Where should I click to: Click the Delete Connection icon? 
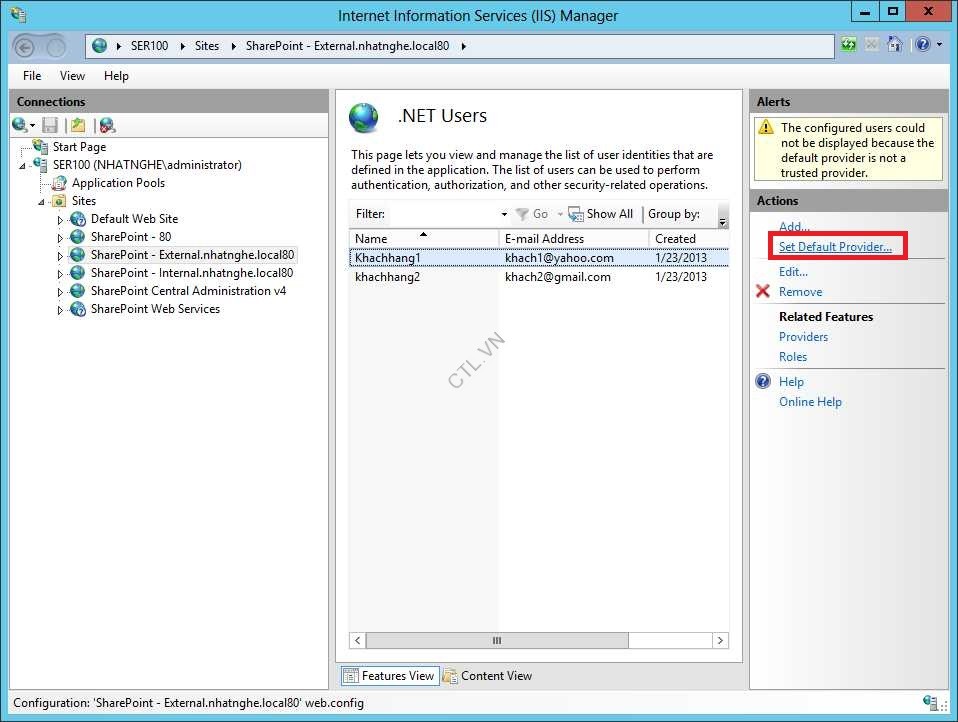tap(107, 125)
